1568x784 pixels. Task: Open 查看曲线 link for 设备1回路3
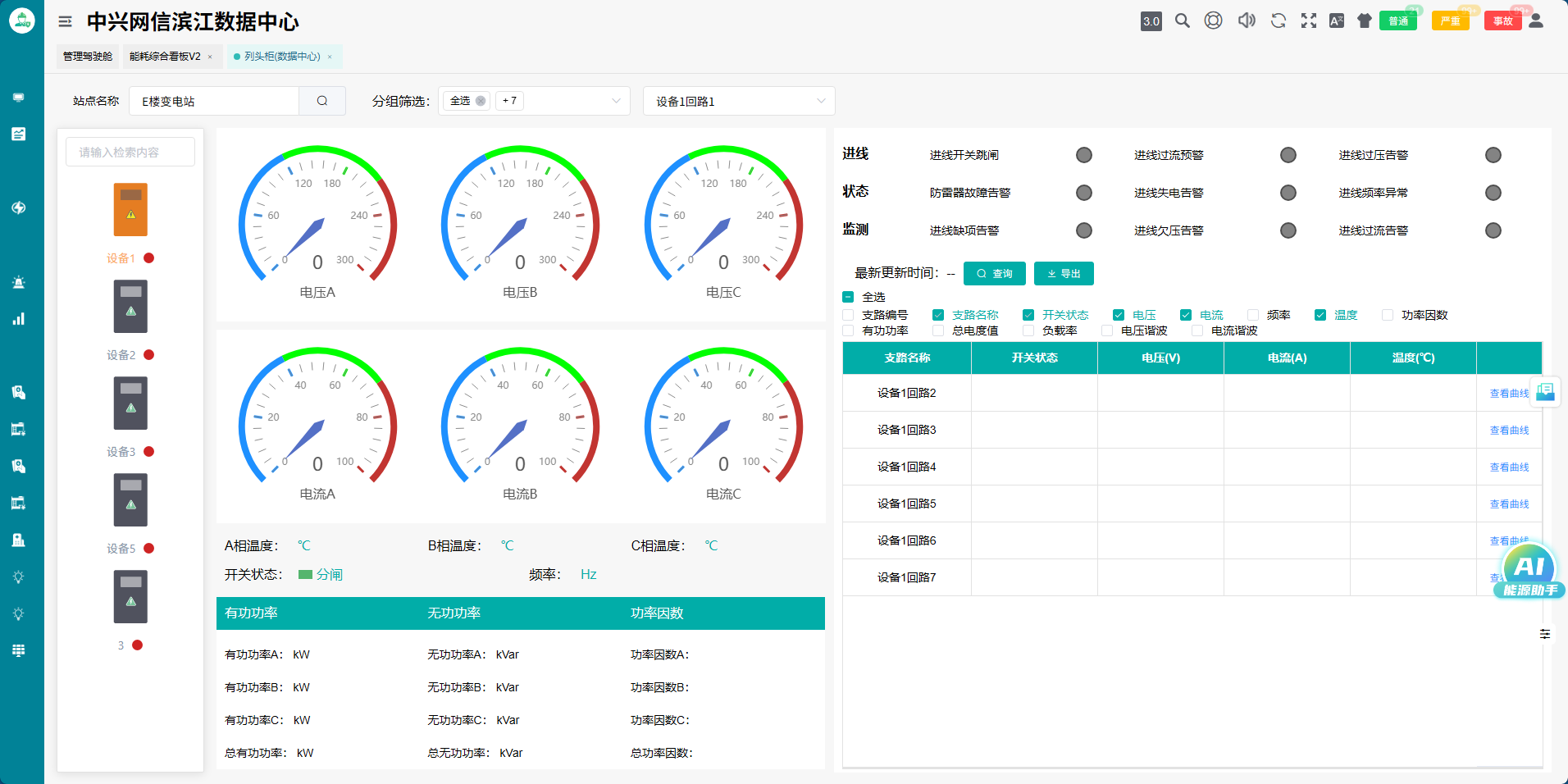[1509, 431]
